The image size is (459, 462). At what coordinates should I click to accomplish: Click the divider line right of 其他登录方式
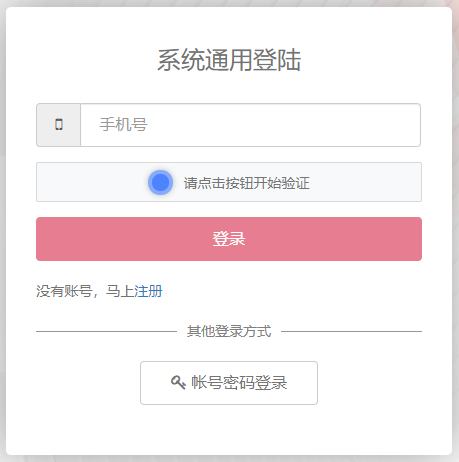tap(351, 331)
